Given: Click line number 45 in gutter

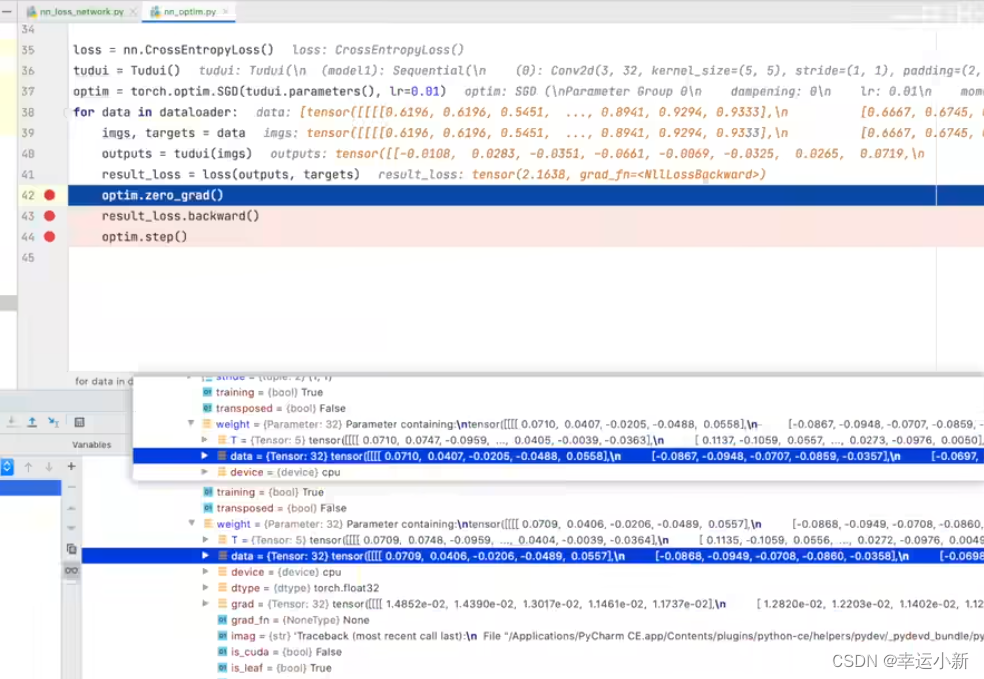Looking at the screenshot, I should [28, 257].
